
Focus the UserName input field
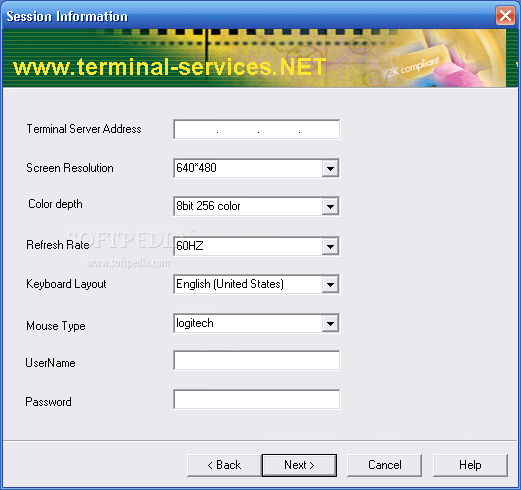click(x=257, y=360)
